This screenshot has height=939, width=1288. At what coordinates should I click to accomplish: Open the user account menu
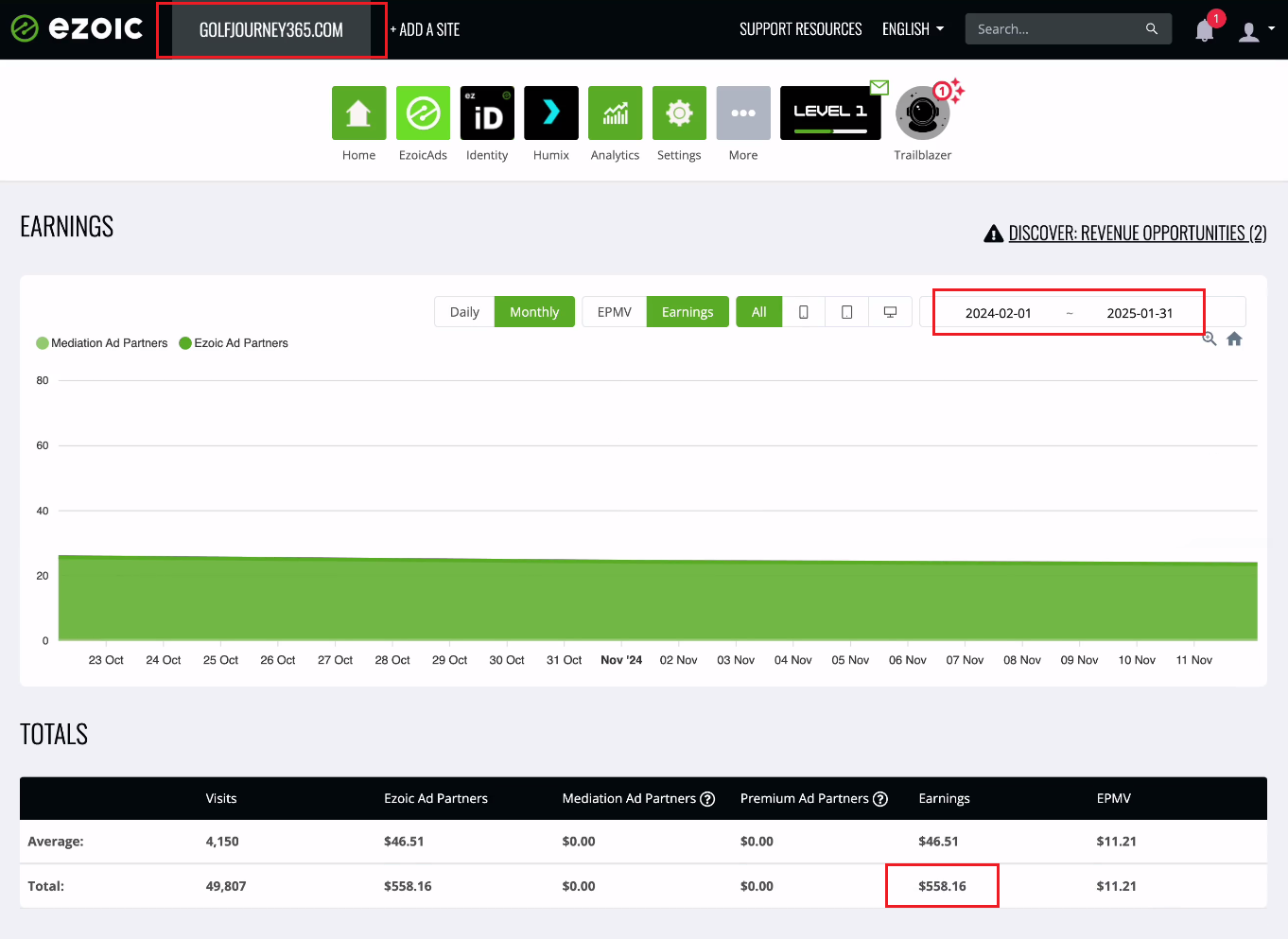click(x=1257, y=31)
